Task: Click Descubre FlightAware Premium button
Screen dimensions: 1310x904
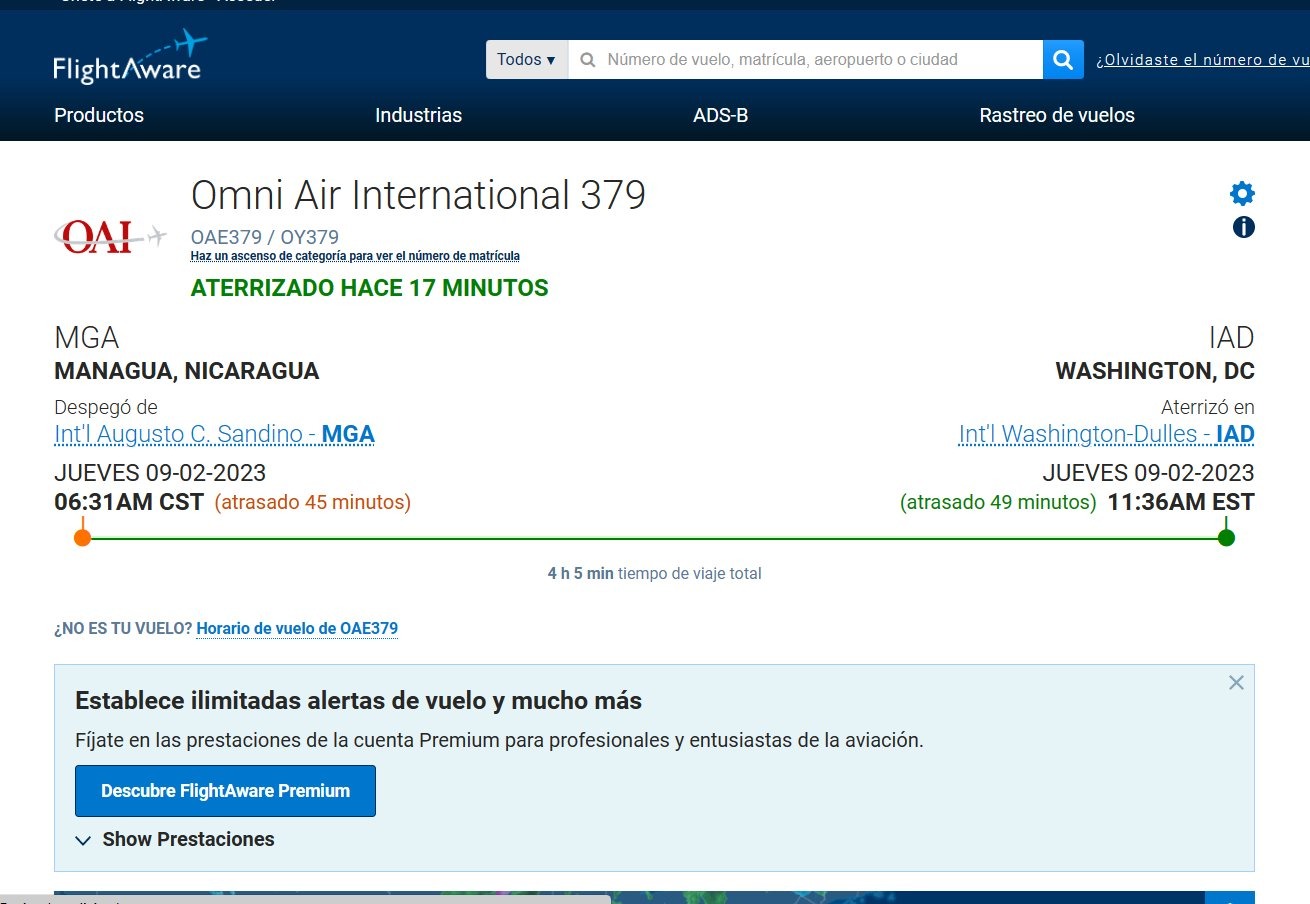Action: click(225, 791)
